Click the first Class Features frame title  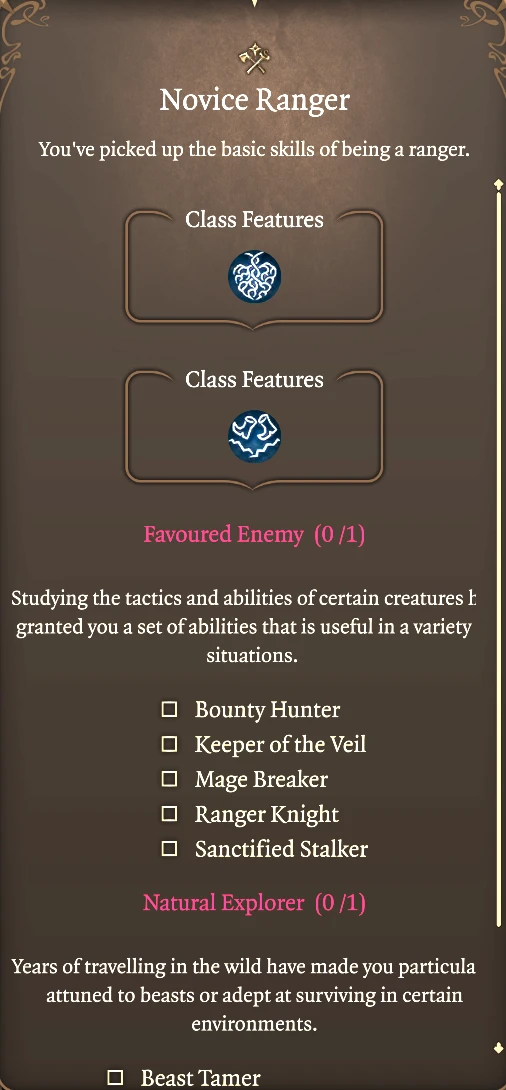pos(254,220)
